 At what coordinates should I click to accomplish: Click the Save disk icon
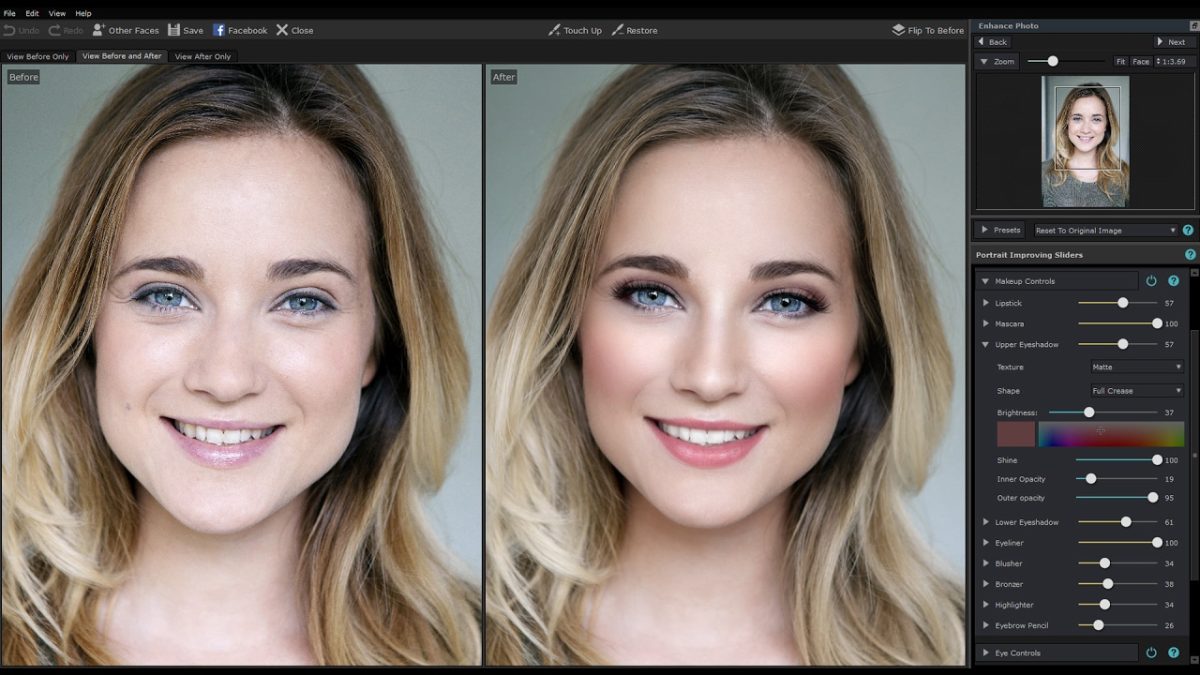174,30
